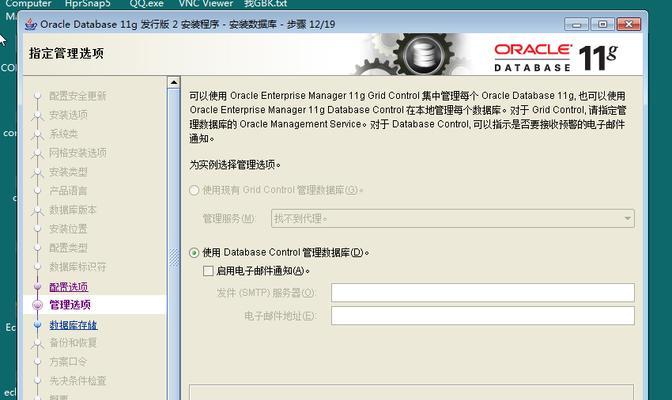Click the 系统类 step text

[64, 134]
